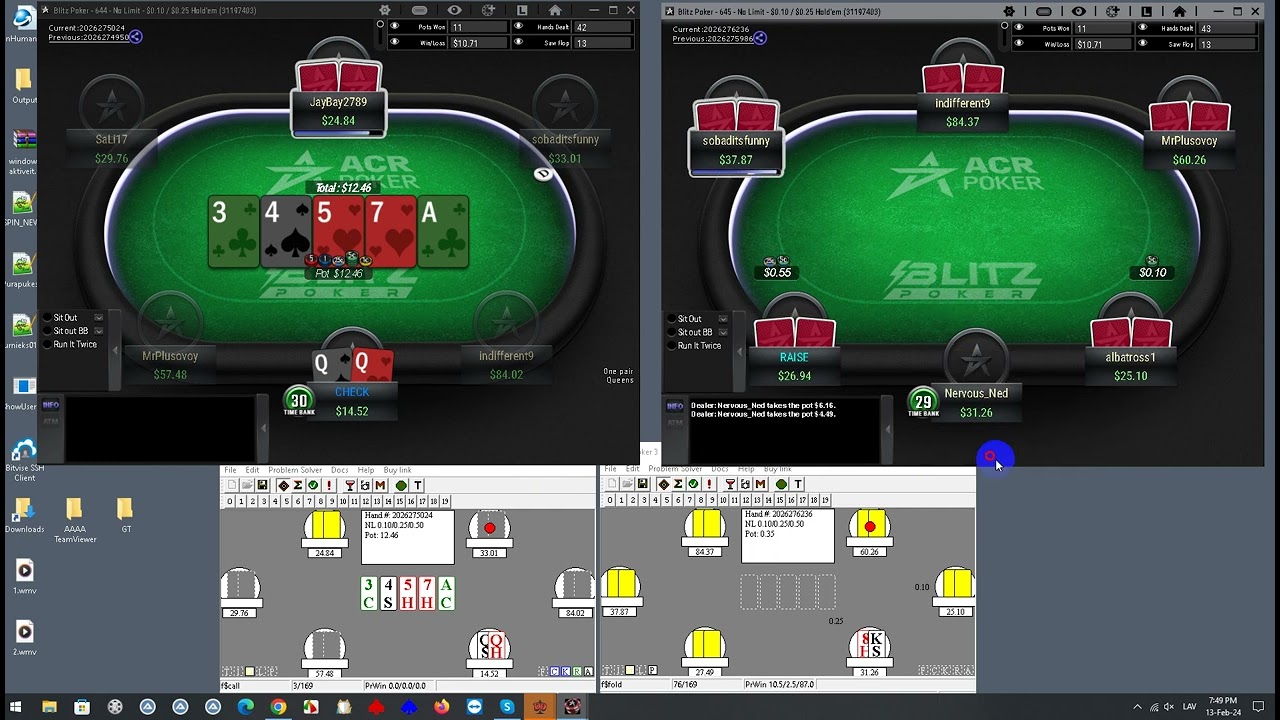Click JayBay2789 player seat in table 644

pyautogui.click(x=338, y=111)
